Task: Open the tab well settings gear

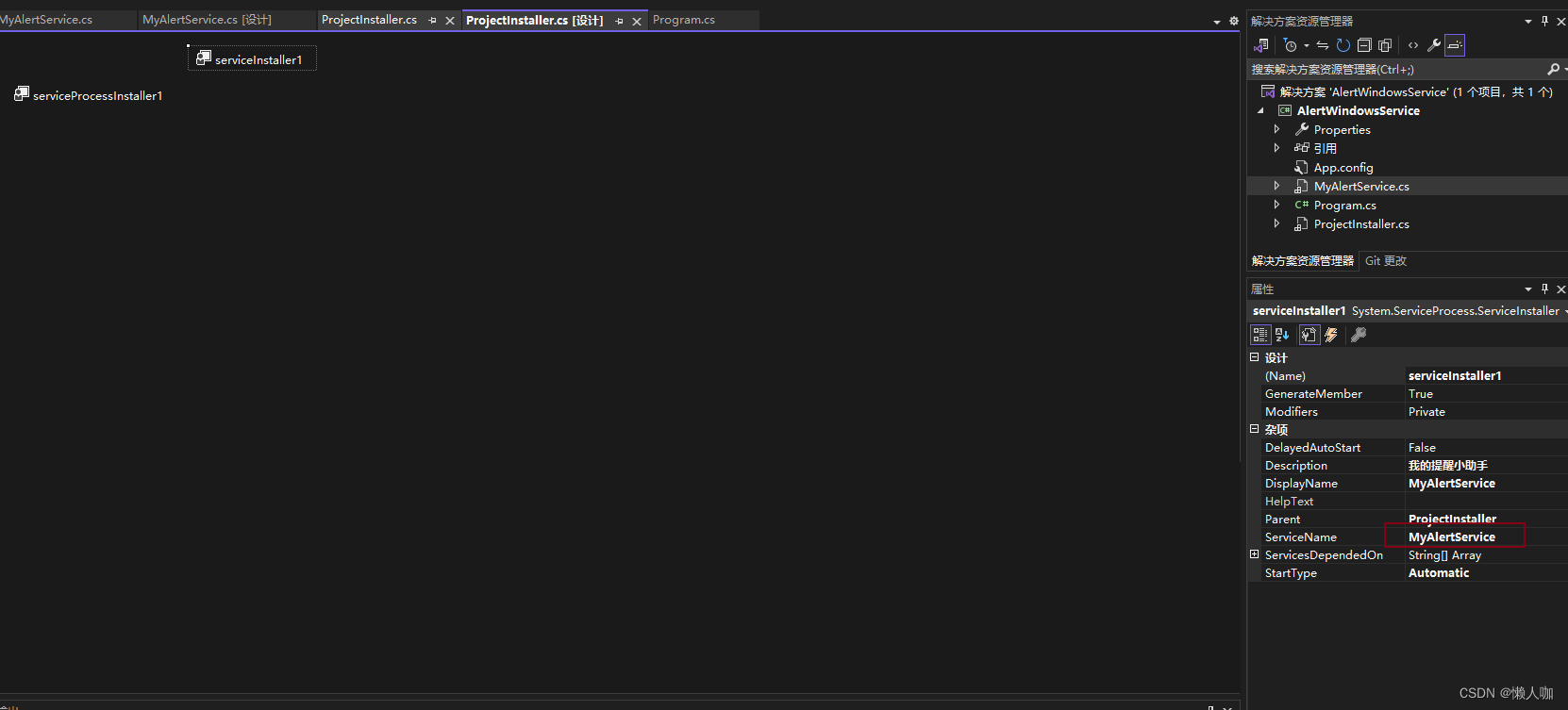Action: pos(1233,21)
